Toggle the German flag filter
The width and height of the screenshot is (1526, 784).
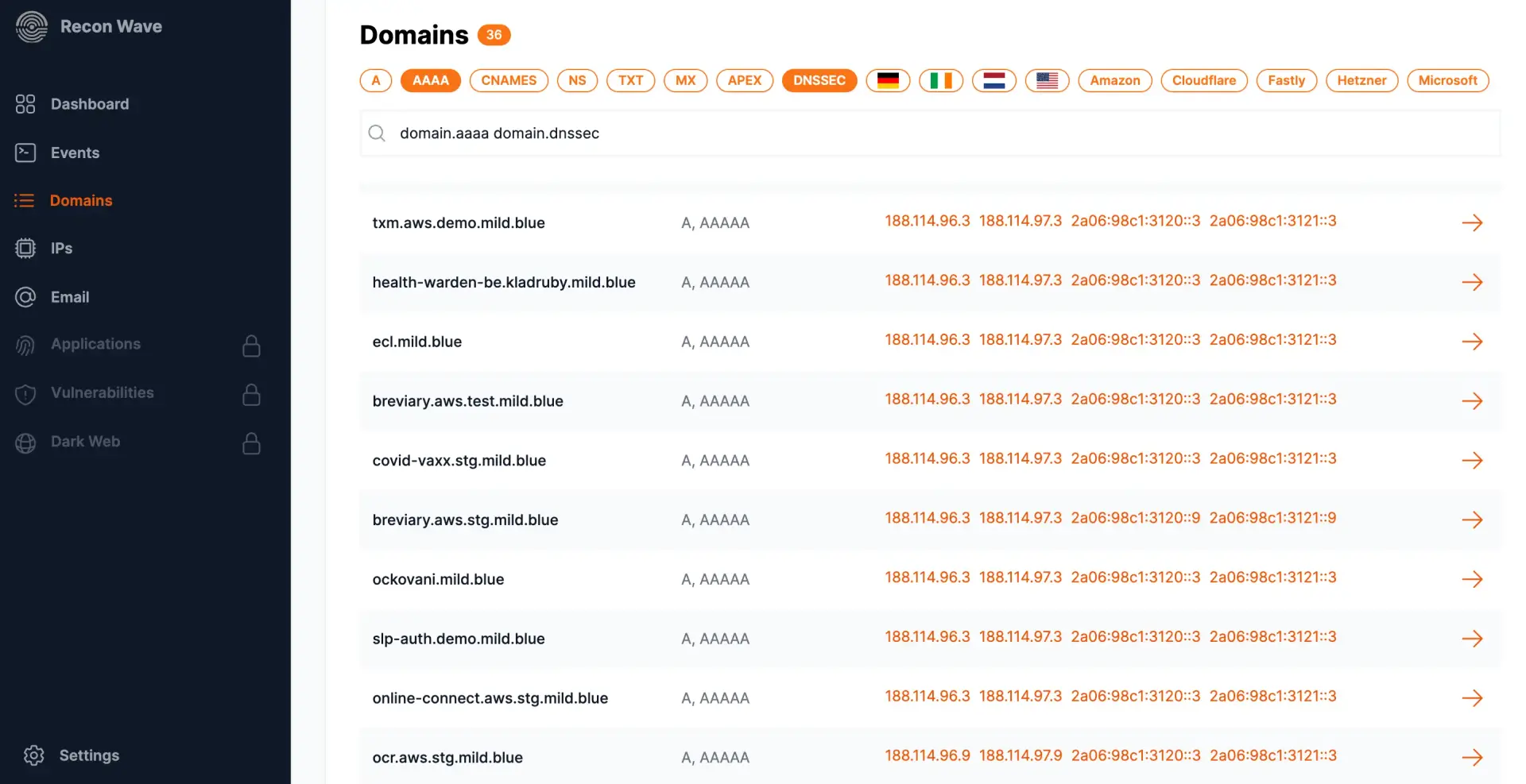click(888, 80)
